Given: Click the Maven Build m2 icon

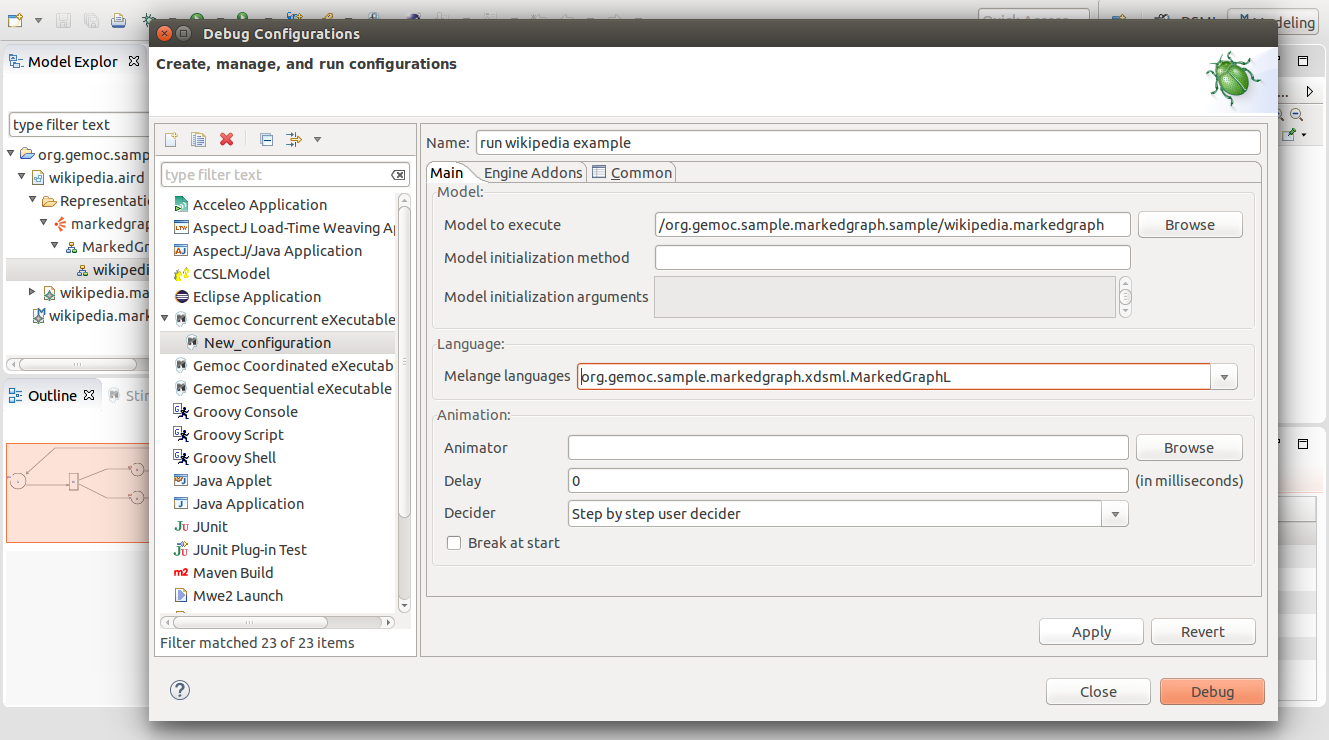Looking at the screenshot, I should point(181,572).
